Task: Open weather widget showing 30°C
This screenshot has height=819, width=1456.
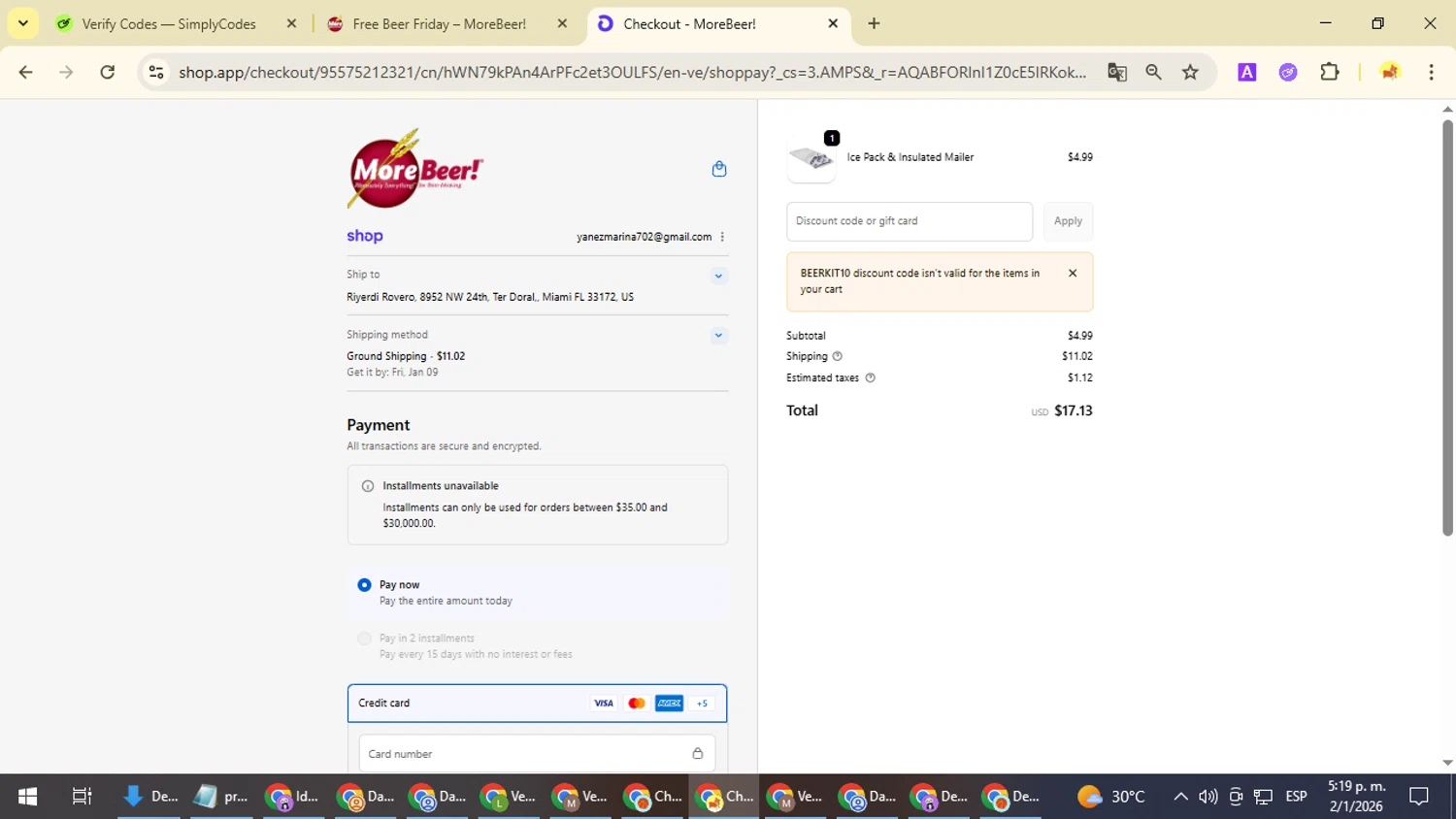Action: coord(1111,797)
